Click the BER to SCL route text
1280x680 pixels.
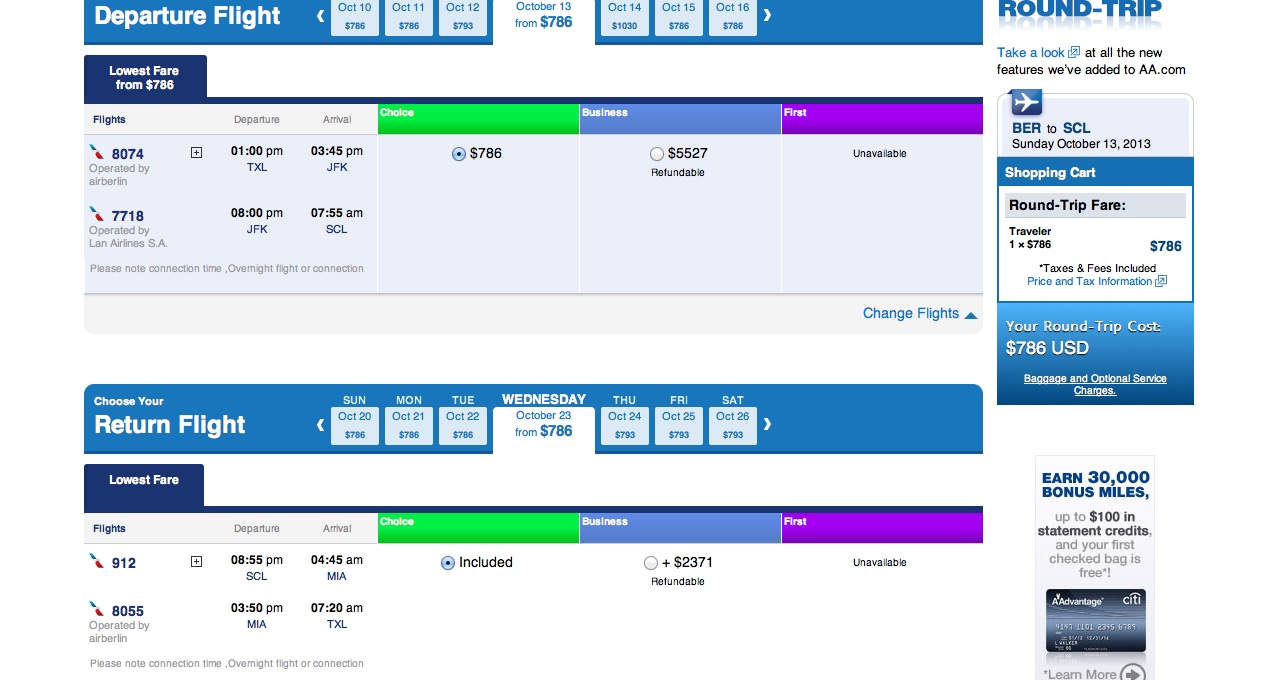click(x=1051, y=128)
